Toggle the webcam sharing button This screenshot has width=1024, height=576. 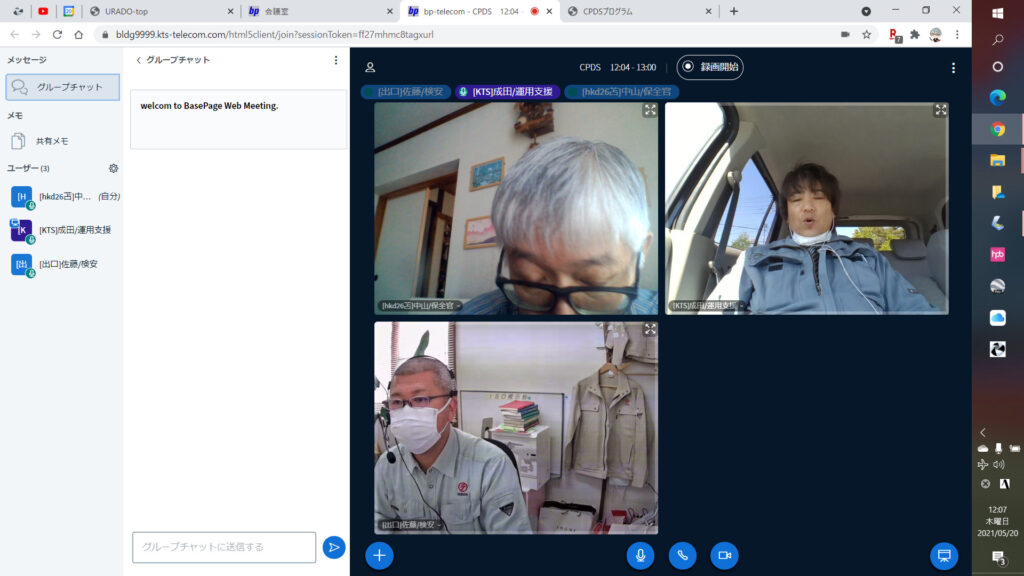coord(724,555)
